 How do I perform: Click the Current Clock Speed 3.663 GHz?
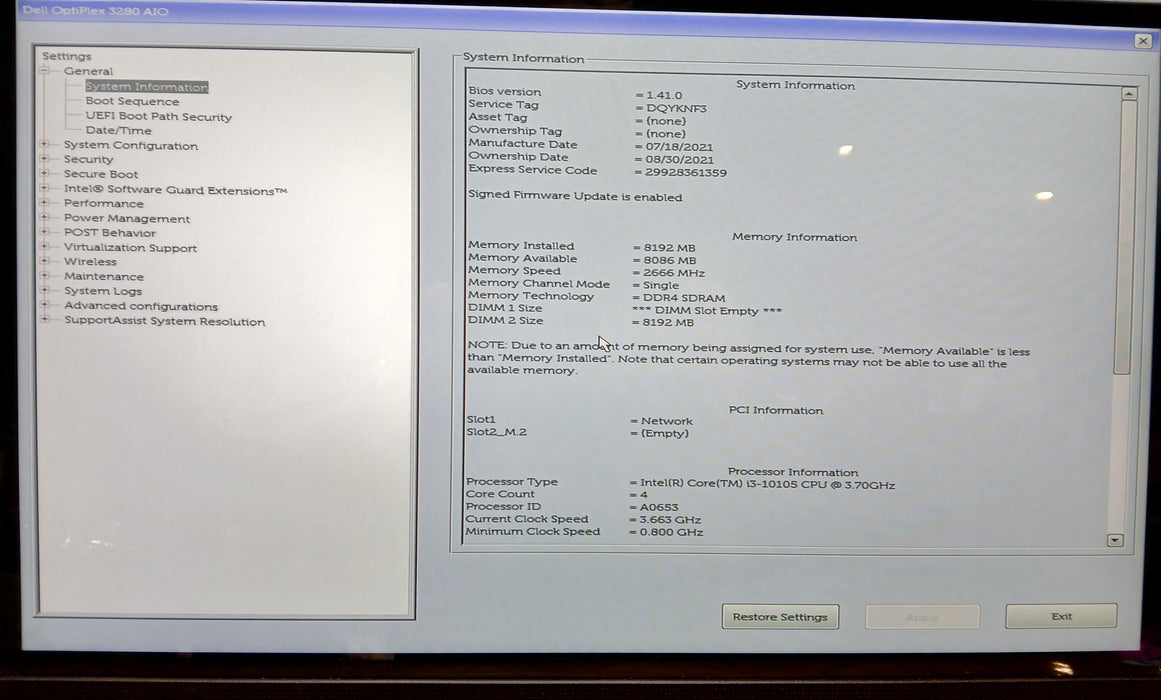pyautogui.click(x=669, y=520)
